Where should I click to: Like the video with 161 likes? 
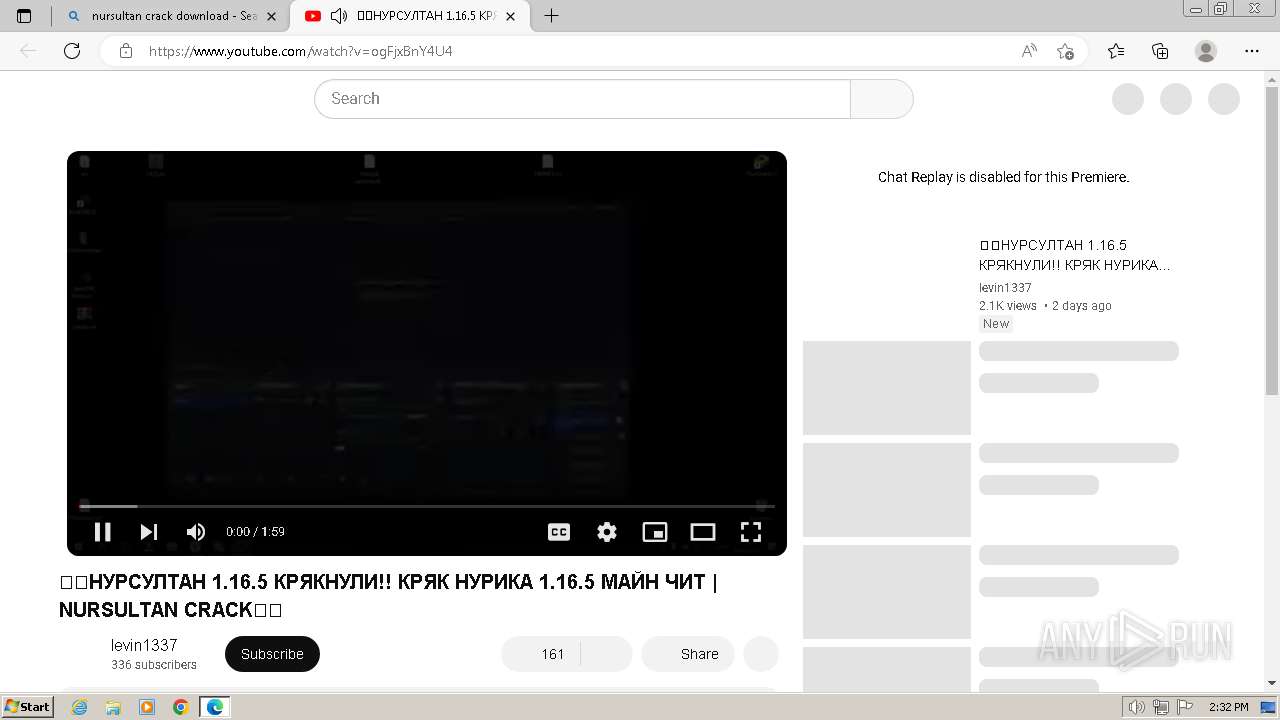[540, 654]
